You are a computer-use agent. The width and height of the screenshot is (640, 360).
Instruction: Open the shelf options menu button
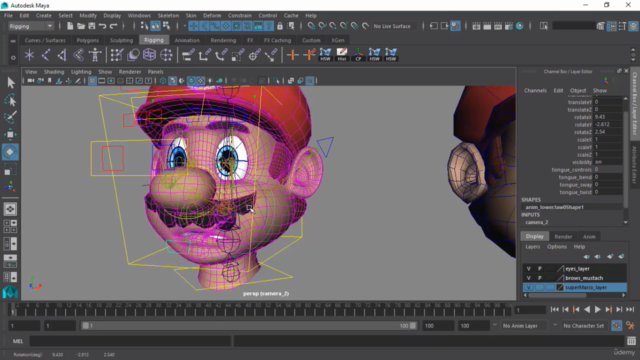[x=13, y=58]
